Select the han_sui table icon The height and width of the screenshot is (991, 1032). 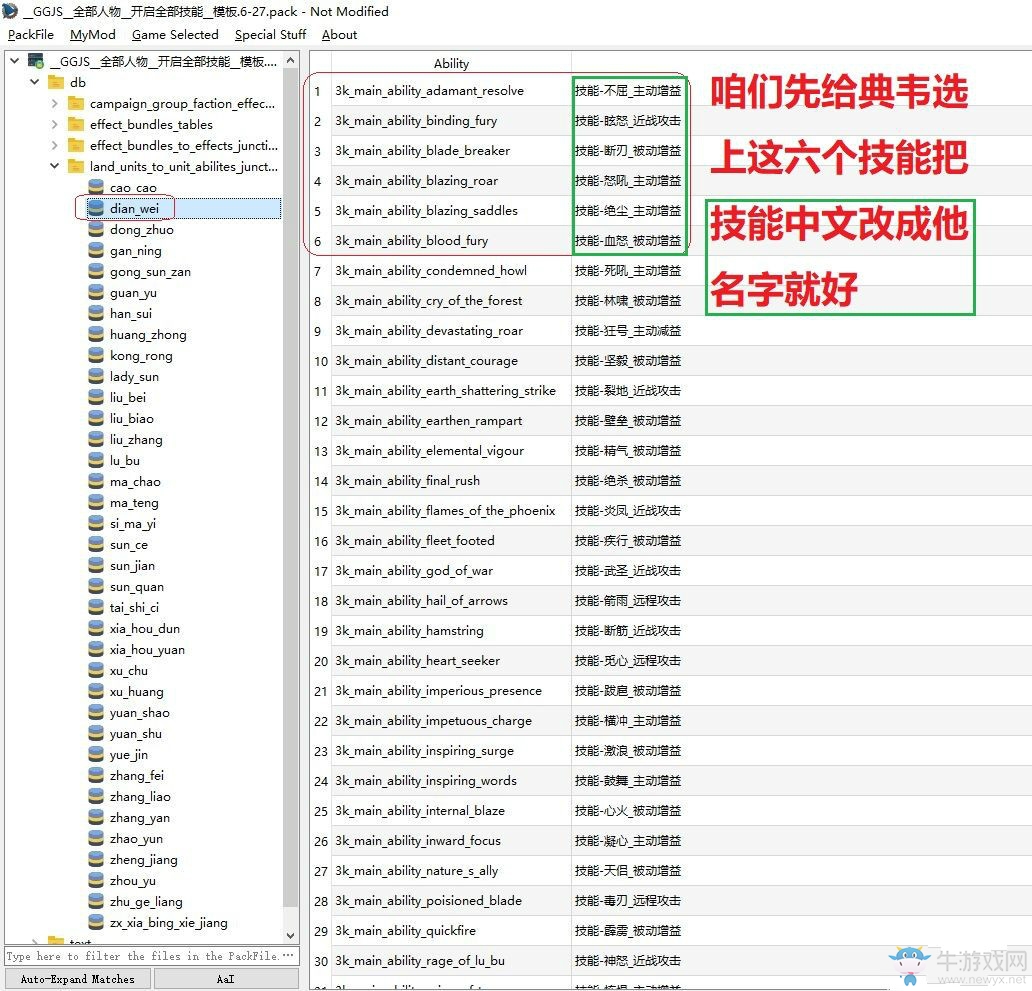[x=96, y=314]
